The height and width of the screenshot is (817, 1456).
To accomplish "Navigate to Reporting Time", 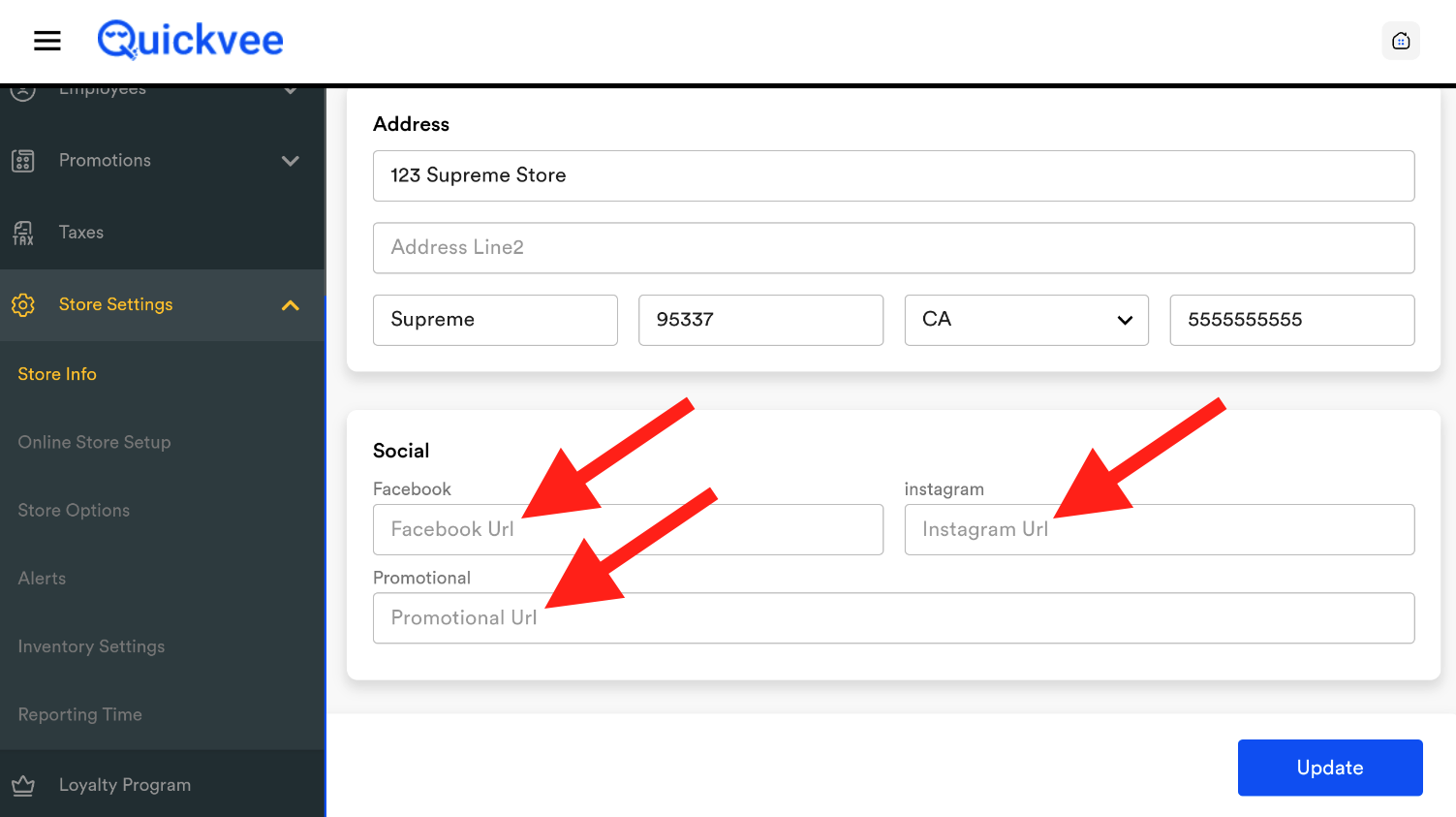I will 79,714.
